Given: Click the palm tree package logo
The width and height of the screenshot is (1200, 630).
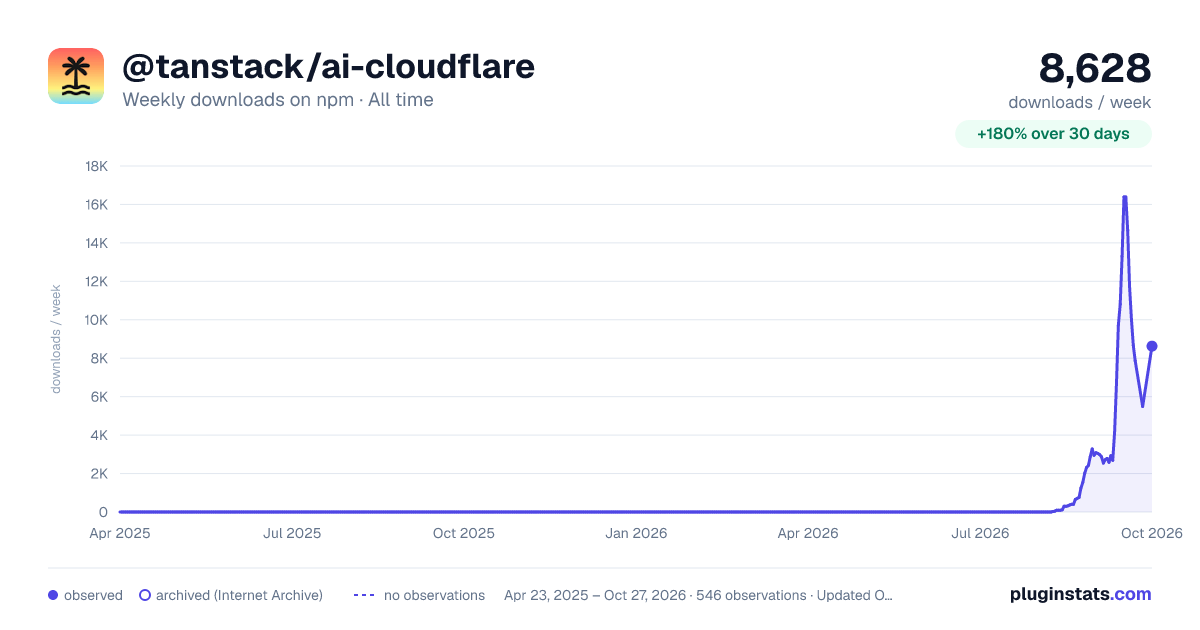Looking at the screenshot, I should (x=76, y=76).
